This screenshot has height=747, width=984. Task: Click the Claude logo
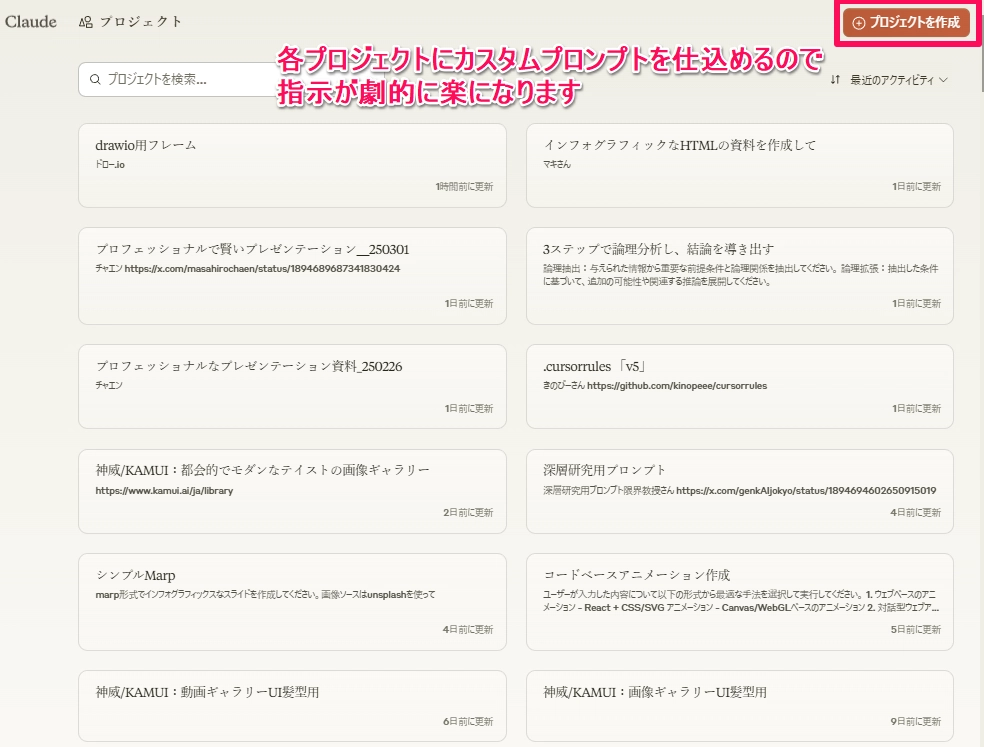(31, 21)
